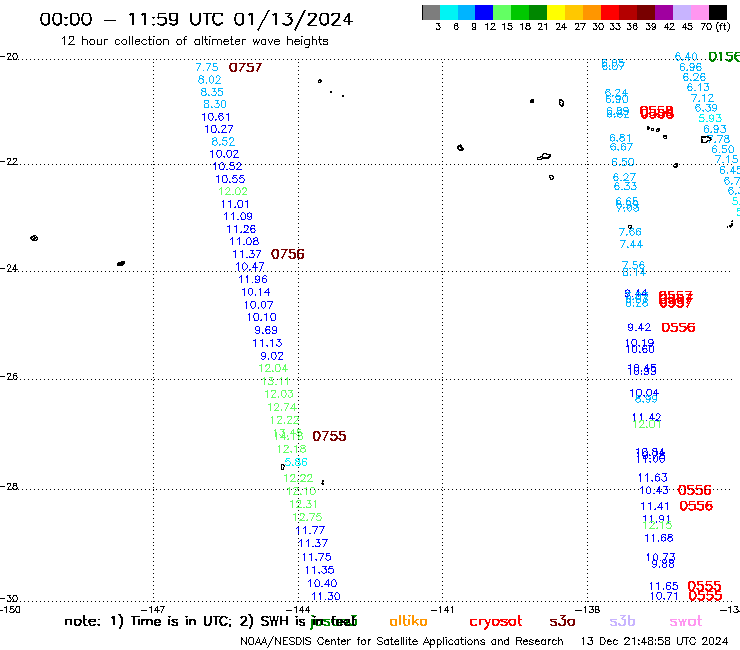Click the s3a time stamp '0755'
Viewport: 740px width, 650px height.
pyautogui.click(x=329, y=436)
